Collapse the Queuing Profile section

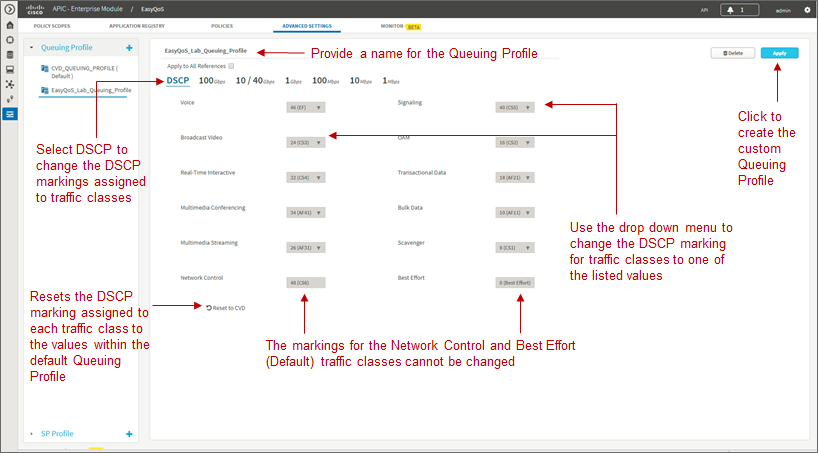[x=31, y=48]
